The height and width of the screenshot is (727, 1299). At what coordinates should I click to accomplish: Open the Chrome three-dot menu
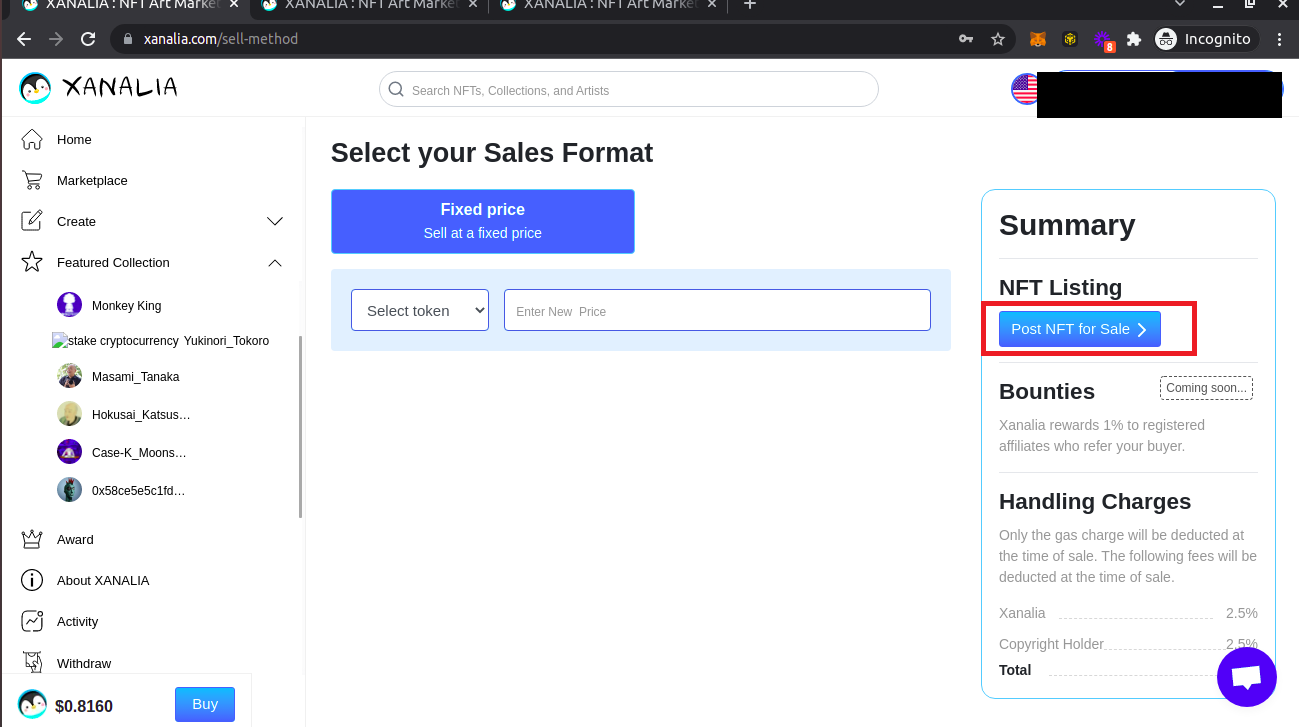pyautogui.click(x=1279, y=39)
